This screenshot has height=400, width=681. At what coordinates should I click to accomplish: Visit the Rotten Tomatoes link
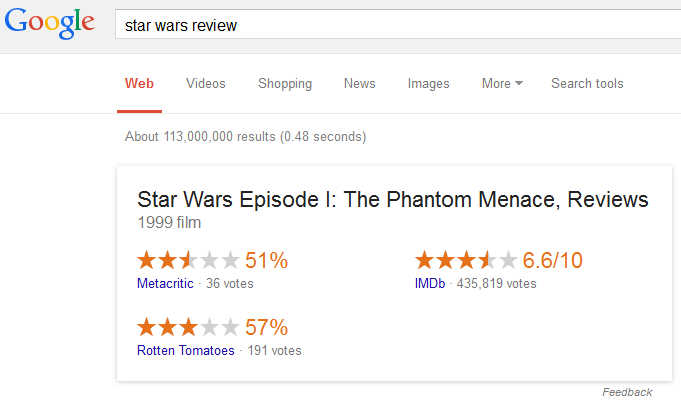click(186, 350)
